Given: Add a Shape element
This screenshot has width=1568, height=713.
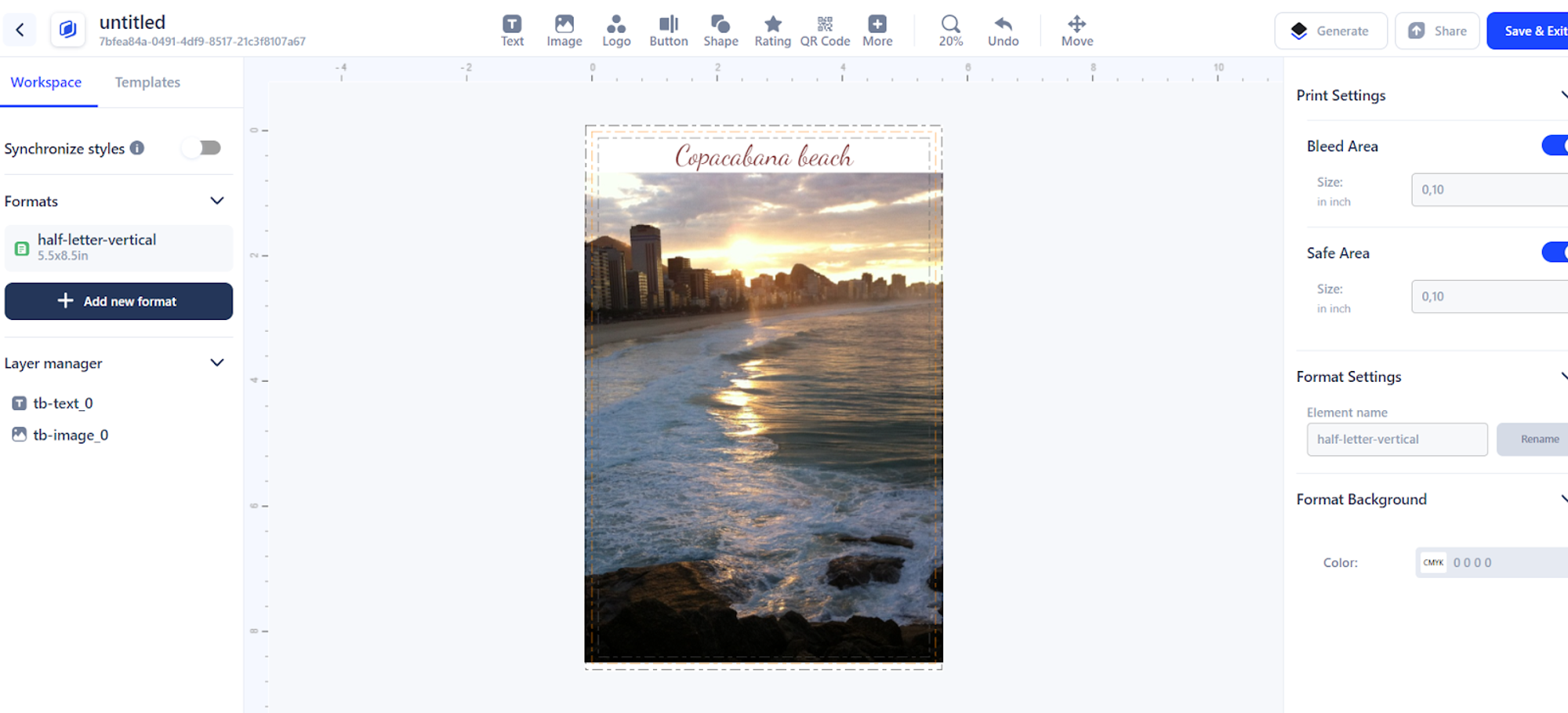Looking at the screenshot, I should 720,31.
